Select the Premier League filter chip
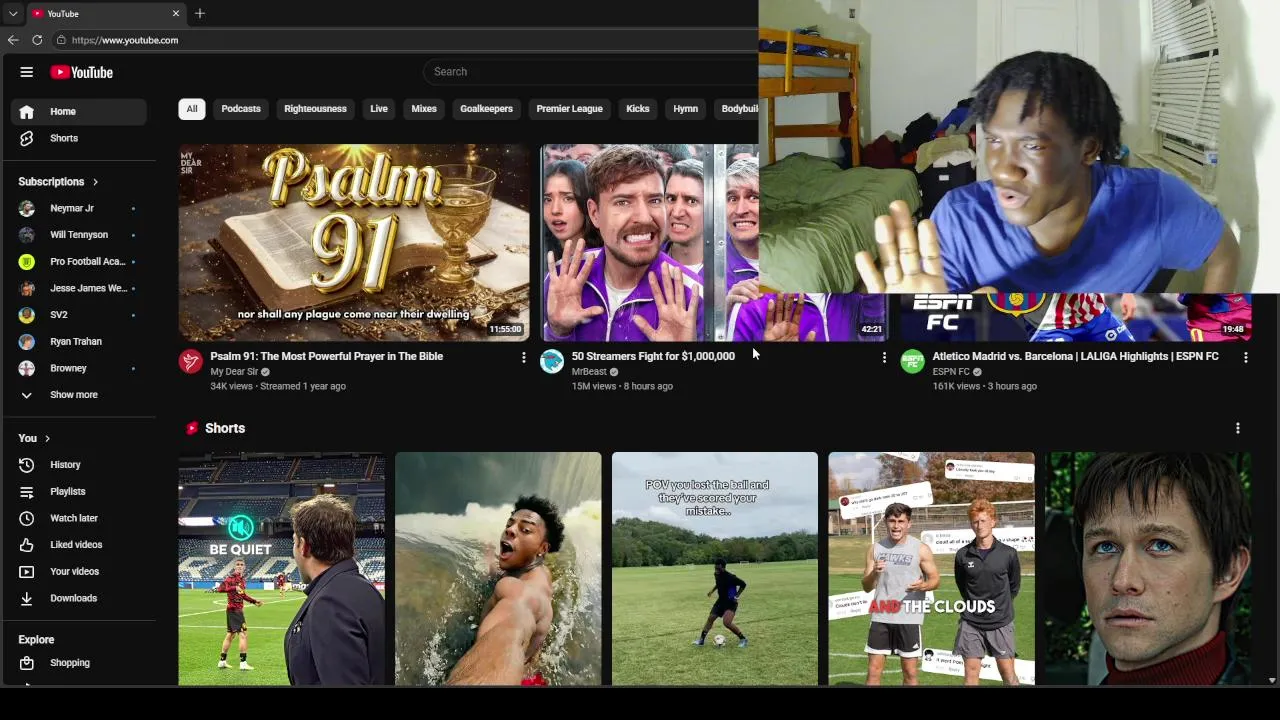Image resolution: width=1280 pixels, height=720 pixels. [x=570, y=109]
